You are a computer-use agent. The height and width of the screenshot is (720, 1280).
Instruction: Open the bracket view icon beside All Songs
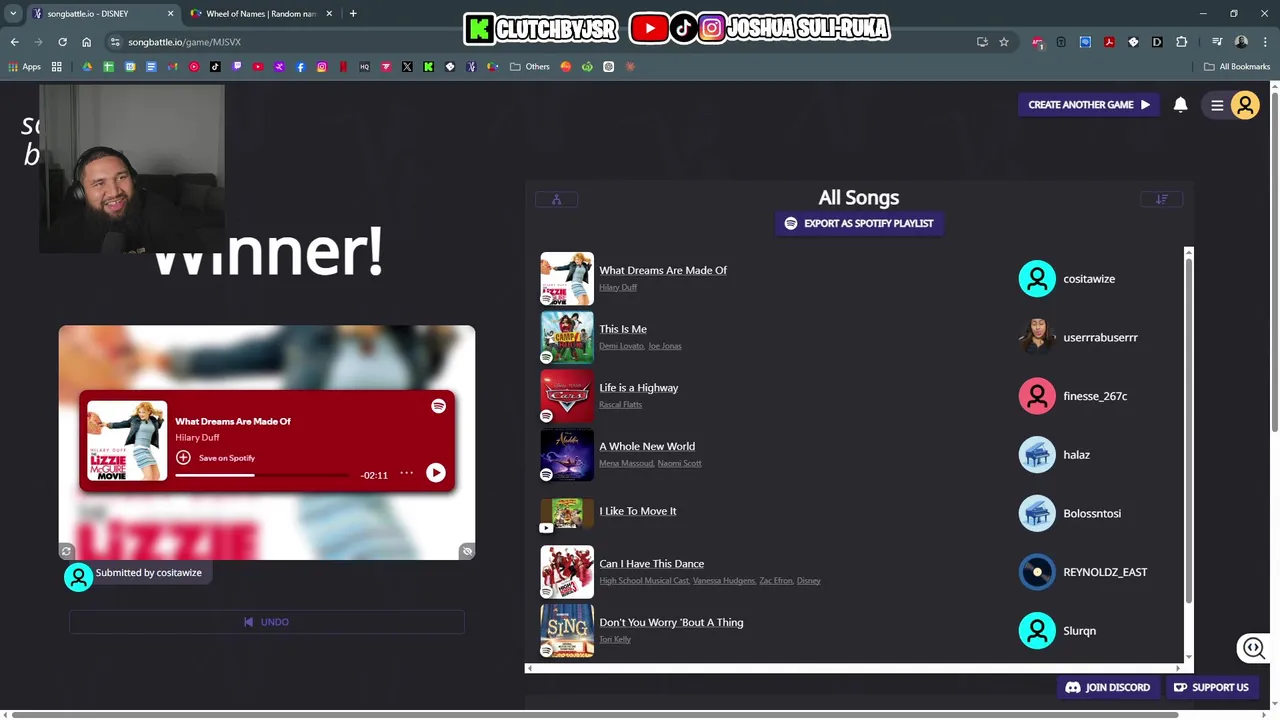557,199
